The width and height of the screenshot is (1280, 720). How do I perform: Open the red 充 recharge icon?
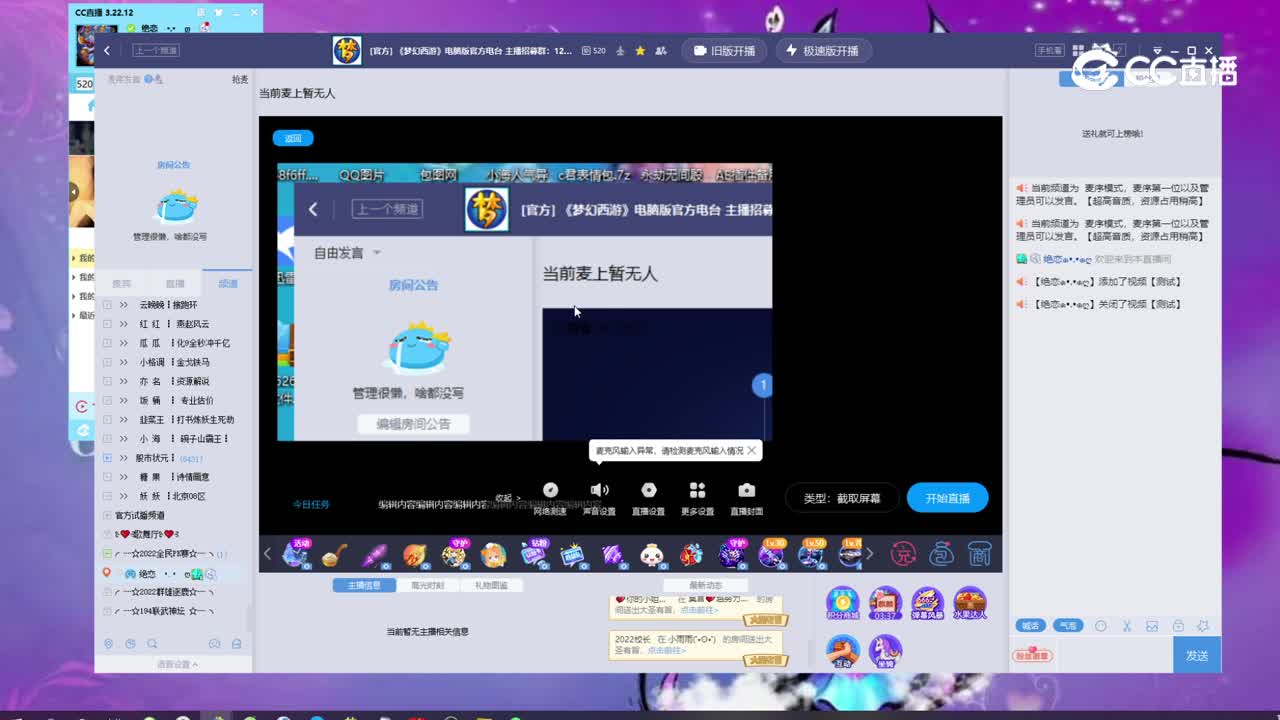(x=903, y=553)
